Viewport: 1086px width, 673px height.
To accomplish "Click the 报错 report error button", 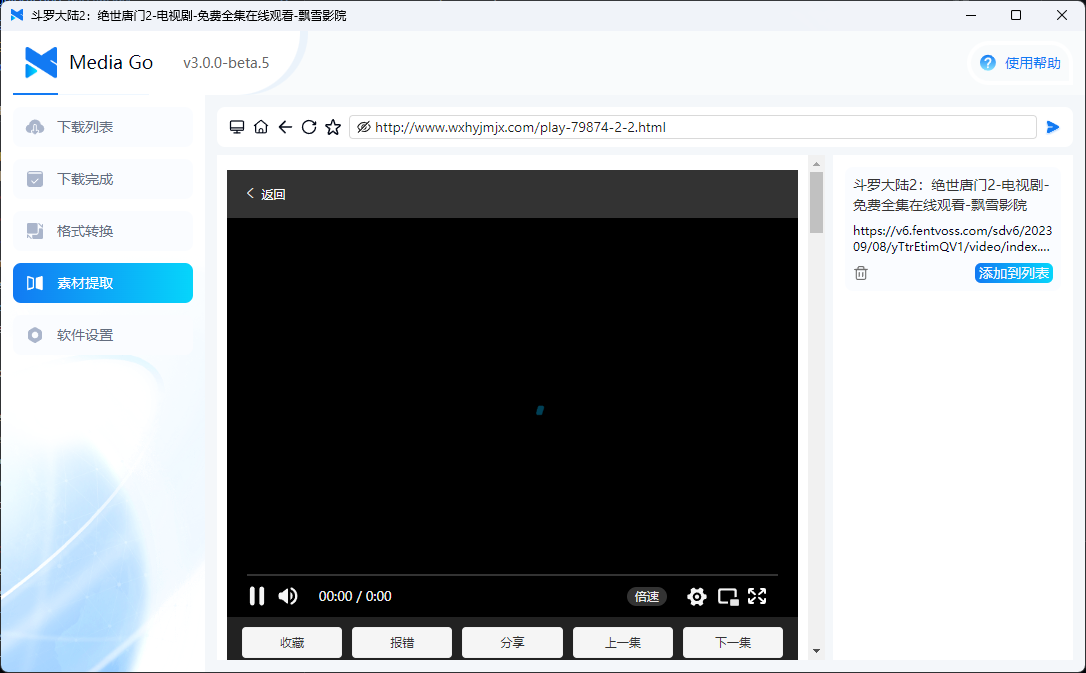I will [402, 643].
